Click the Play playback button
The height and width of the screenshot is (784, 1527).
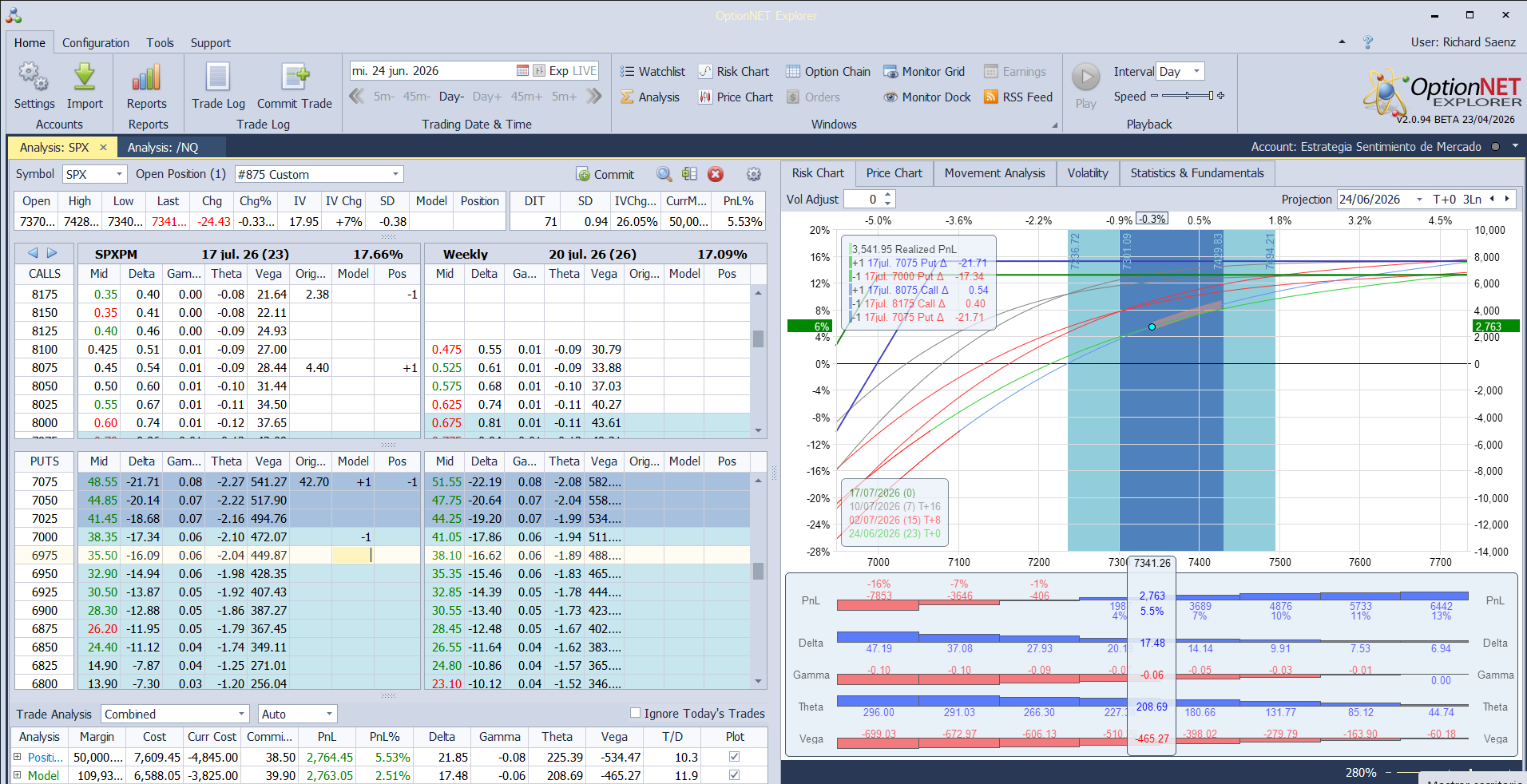coord(1085,77)
